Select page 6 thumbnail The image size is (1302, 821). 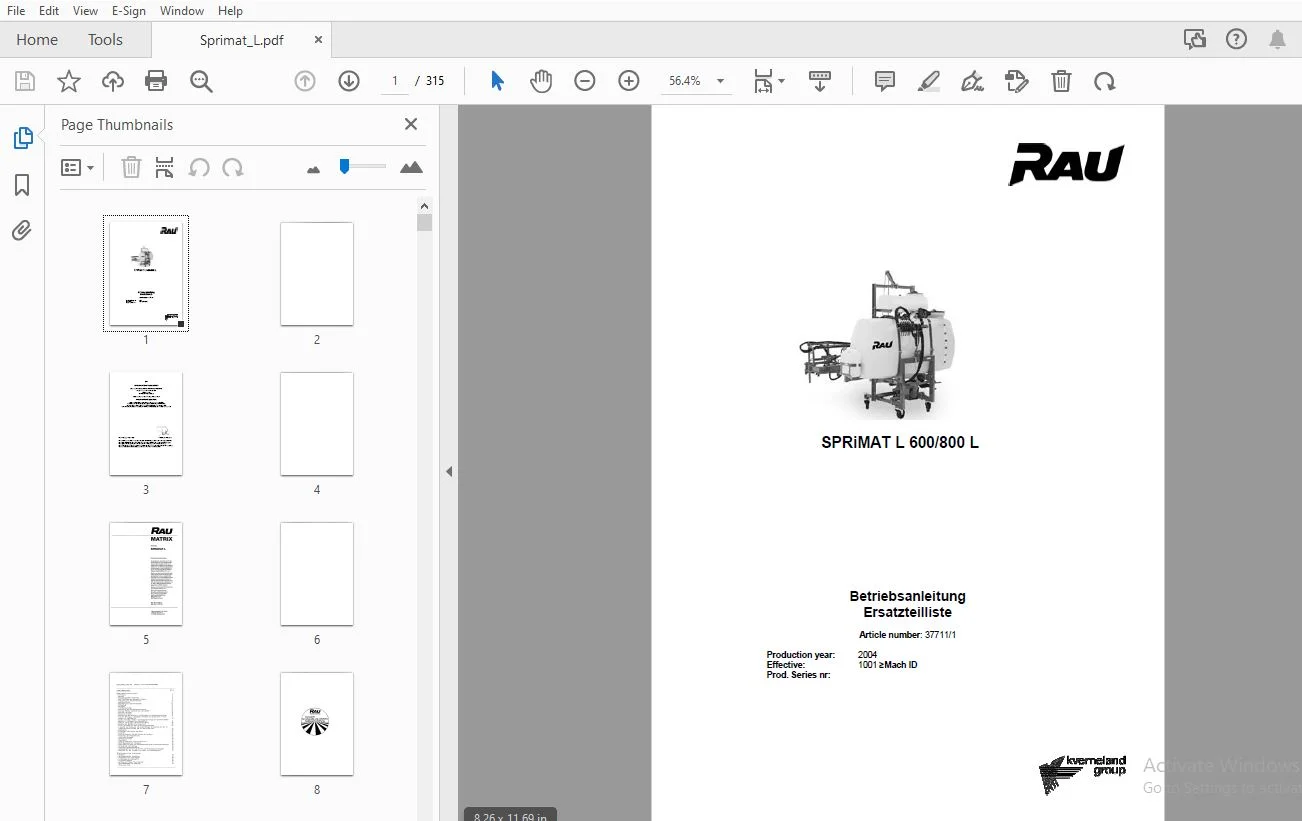[317, 574]
